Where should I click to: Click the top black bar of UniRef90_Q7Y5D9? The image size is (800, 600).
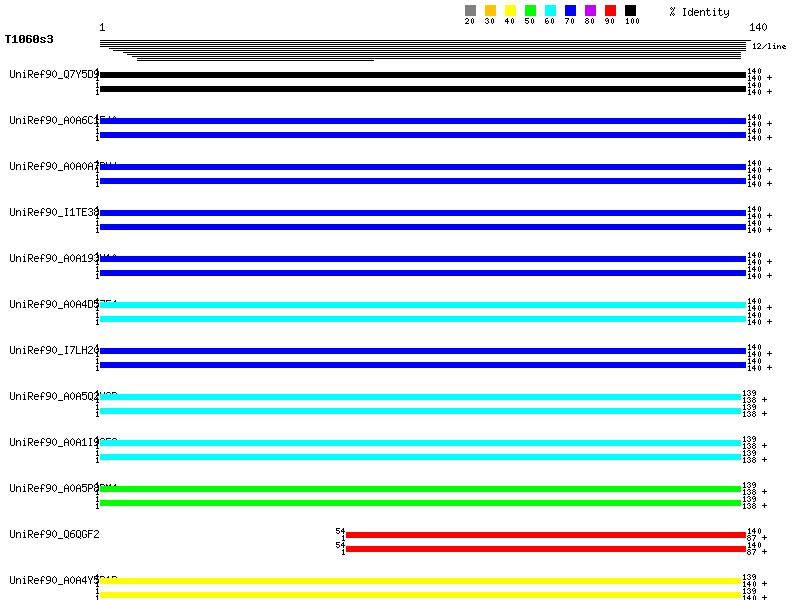click(422, 75)
